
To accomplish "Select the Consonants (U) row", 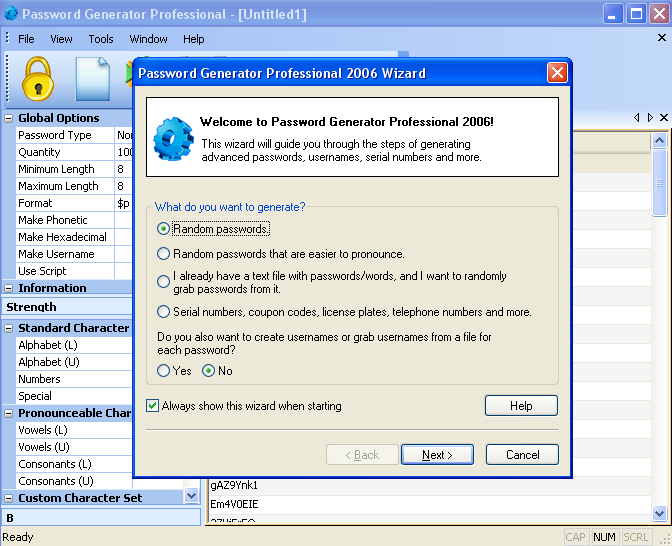I will coord(74,481).
